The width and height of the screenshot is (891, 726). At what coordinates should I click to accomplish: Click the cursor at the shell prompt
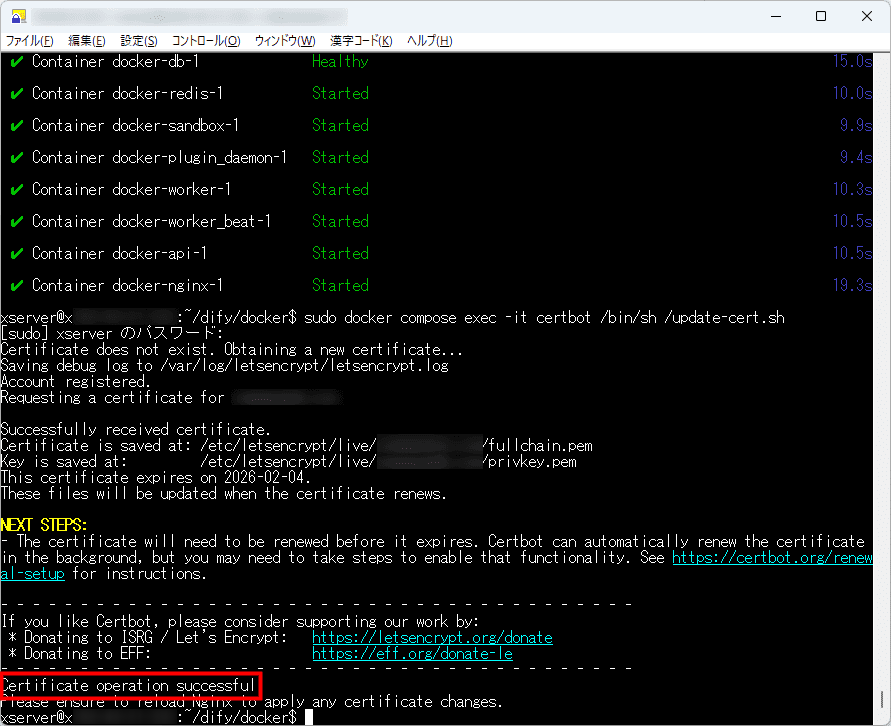[x=311, y=717]
